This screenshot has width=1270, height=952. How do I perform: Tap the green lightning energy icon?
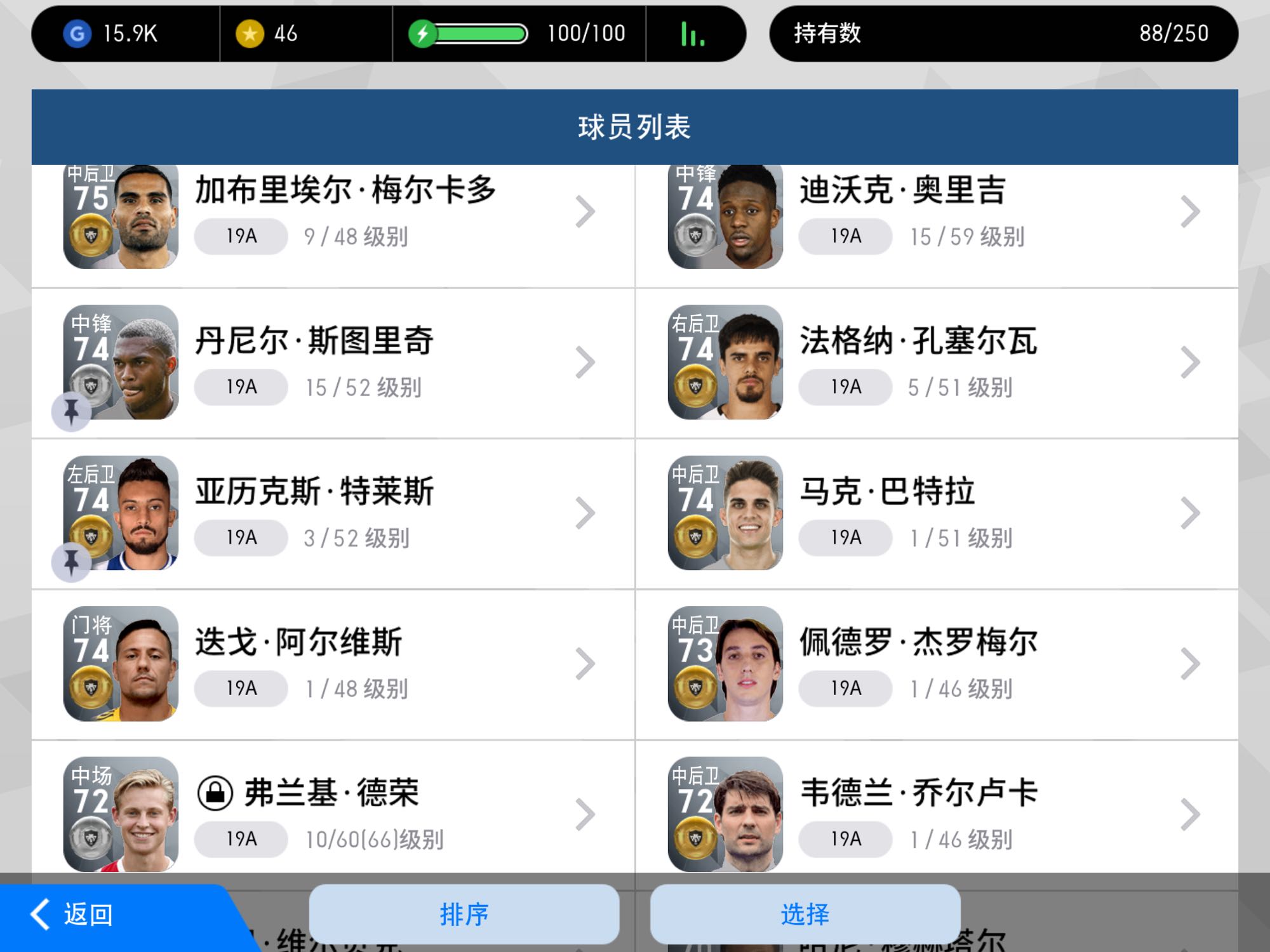[422, 34]
